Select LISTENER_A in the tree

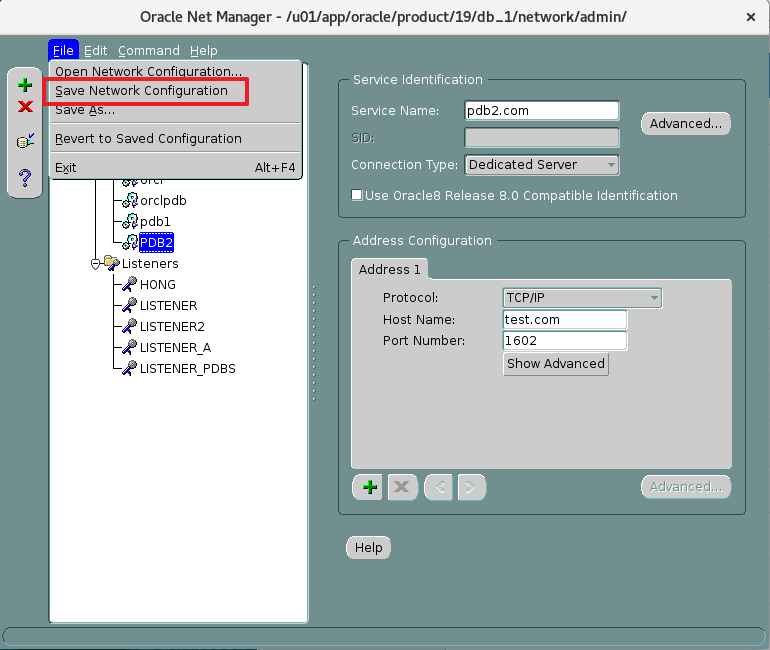[x=175, y=348]
